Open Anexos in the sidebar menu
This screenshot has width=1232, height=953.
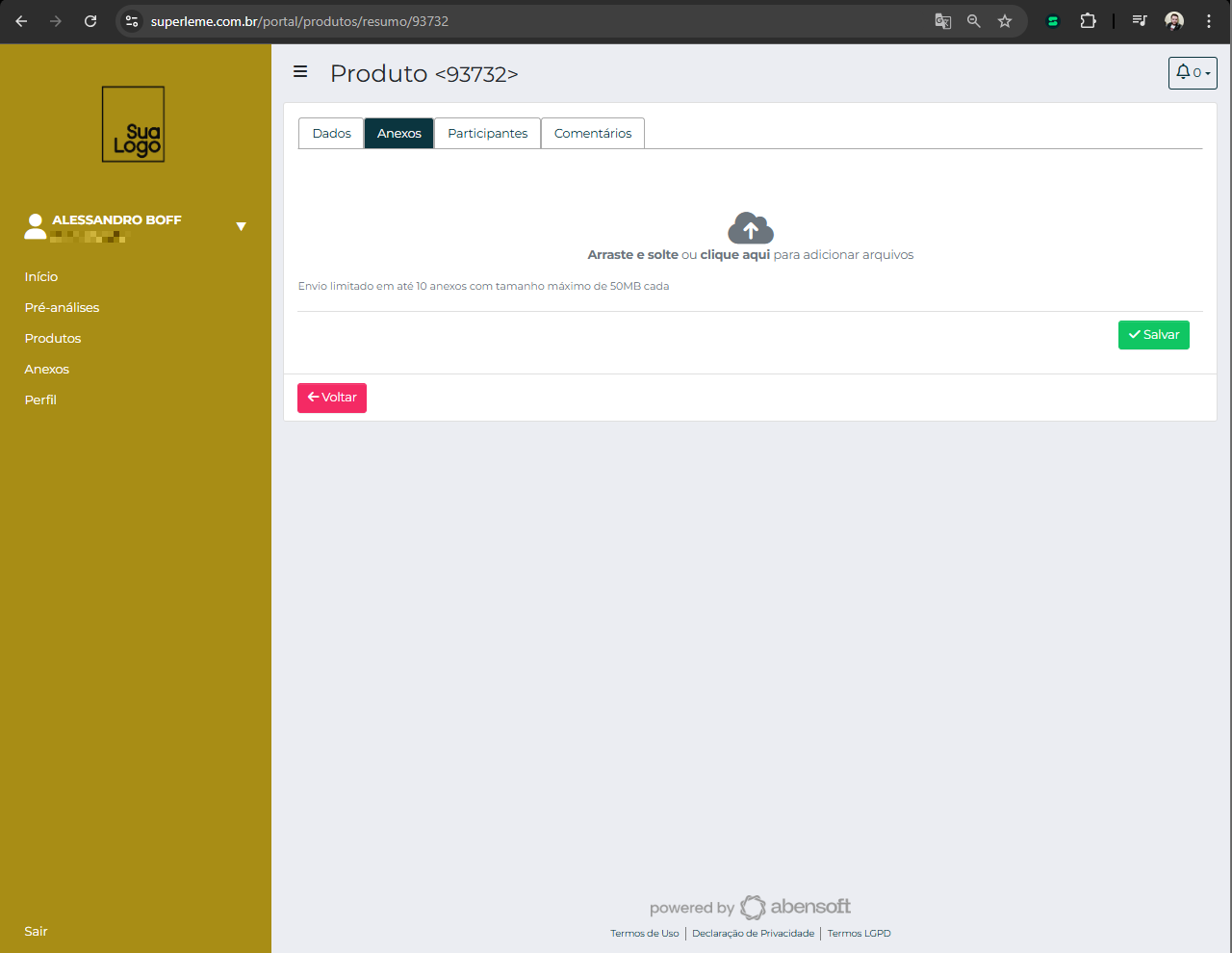(x=47, y=370)
